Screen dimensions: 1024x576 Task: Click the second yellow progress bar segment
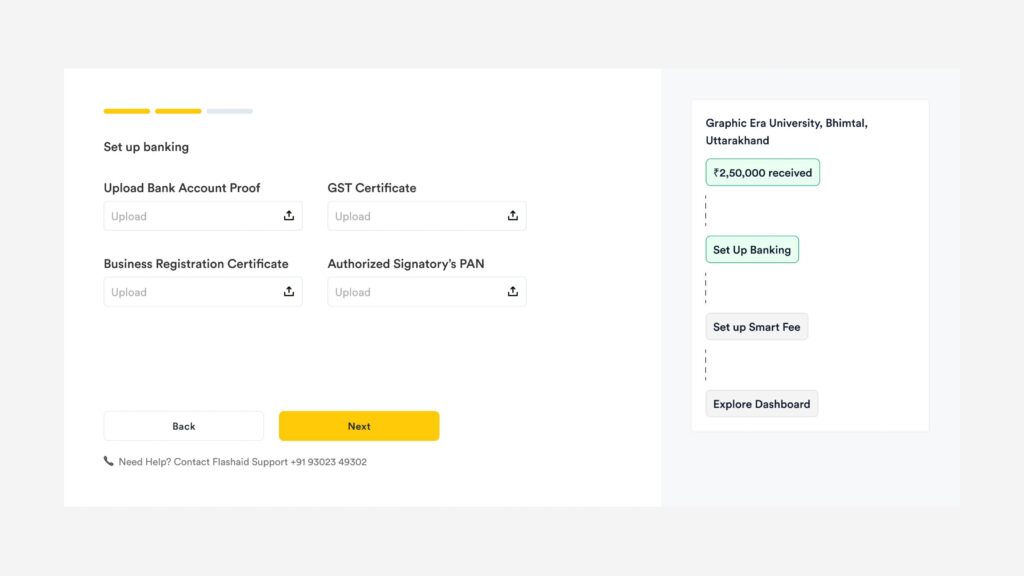(x=178, y=111)
